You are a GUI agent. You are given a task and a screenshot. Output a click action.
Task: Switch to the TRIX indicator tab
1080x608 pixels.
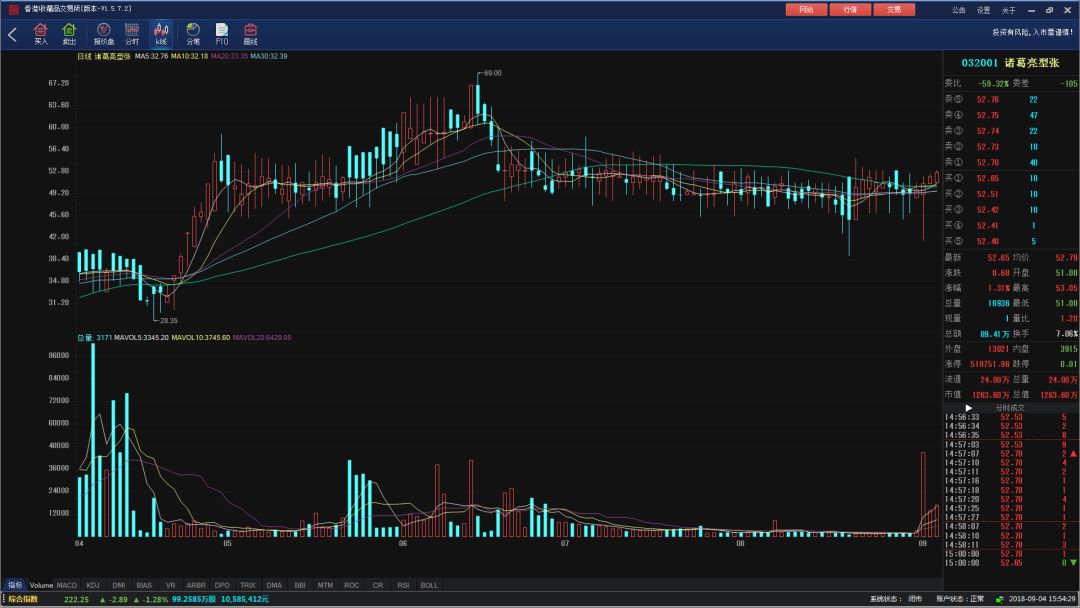pyautogui.click(x=247, y=585)
